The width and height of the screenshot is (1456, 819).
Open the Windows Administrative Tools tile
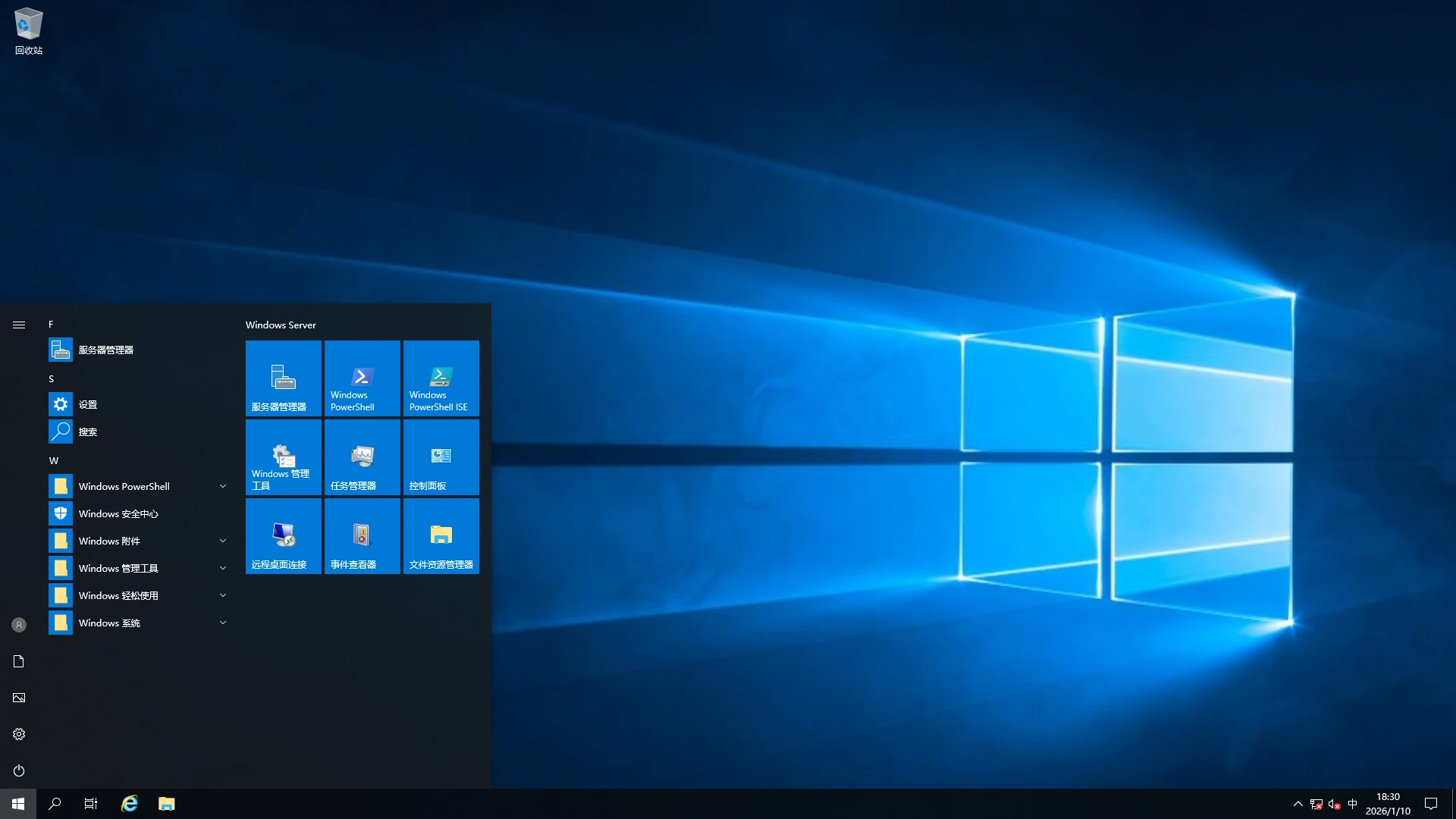coord(283,457)
